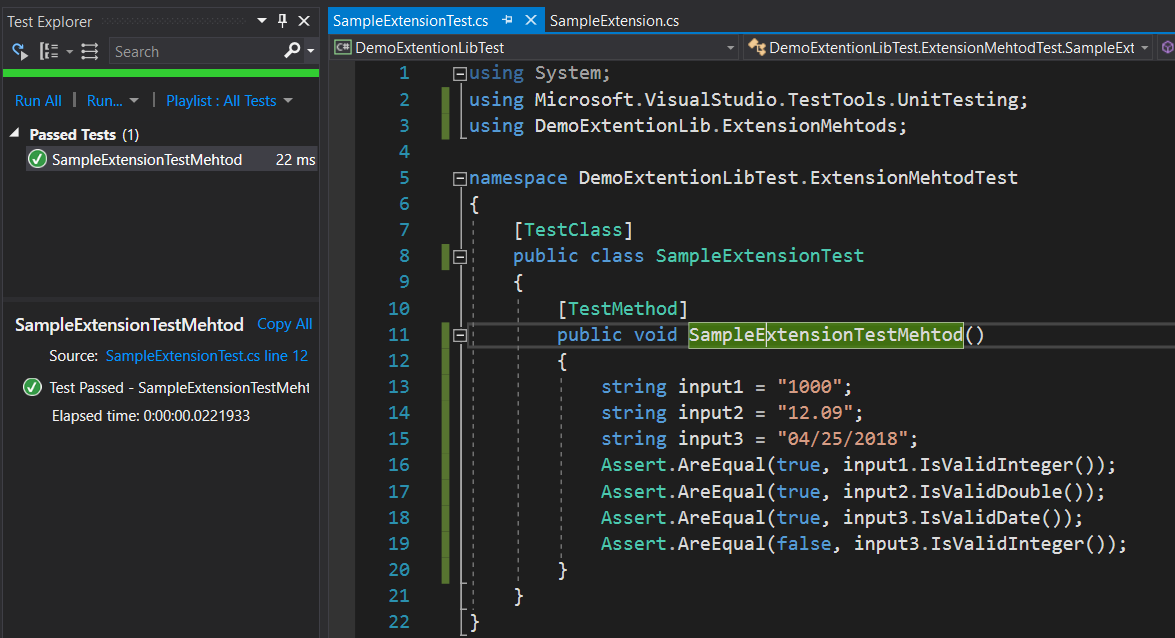
Task: Click the Run Tests After Build icon
Action: click(18, 51)
